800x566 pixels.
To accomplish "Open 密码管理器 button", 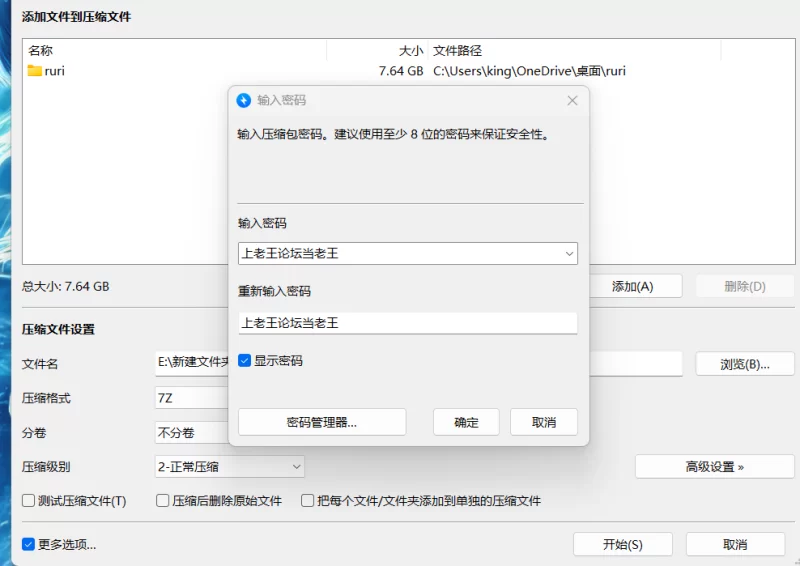I will click(322, 422).
